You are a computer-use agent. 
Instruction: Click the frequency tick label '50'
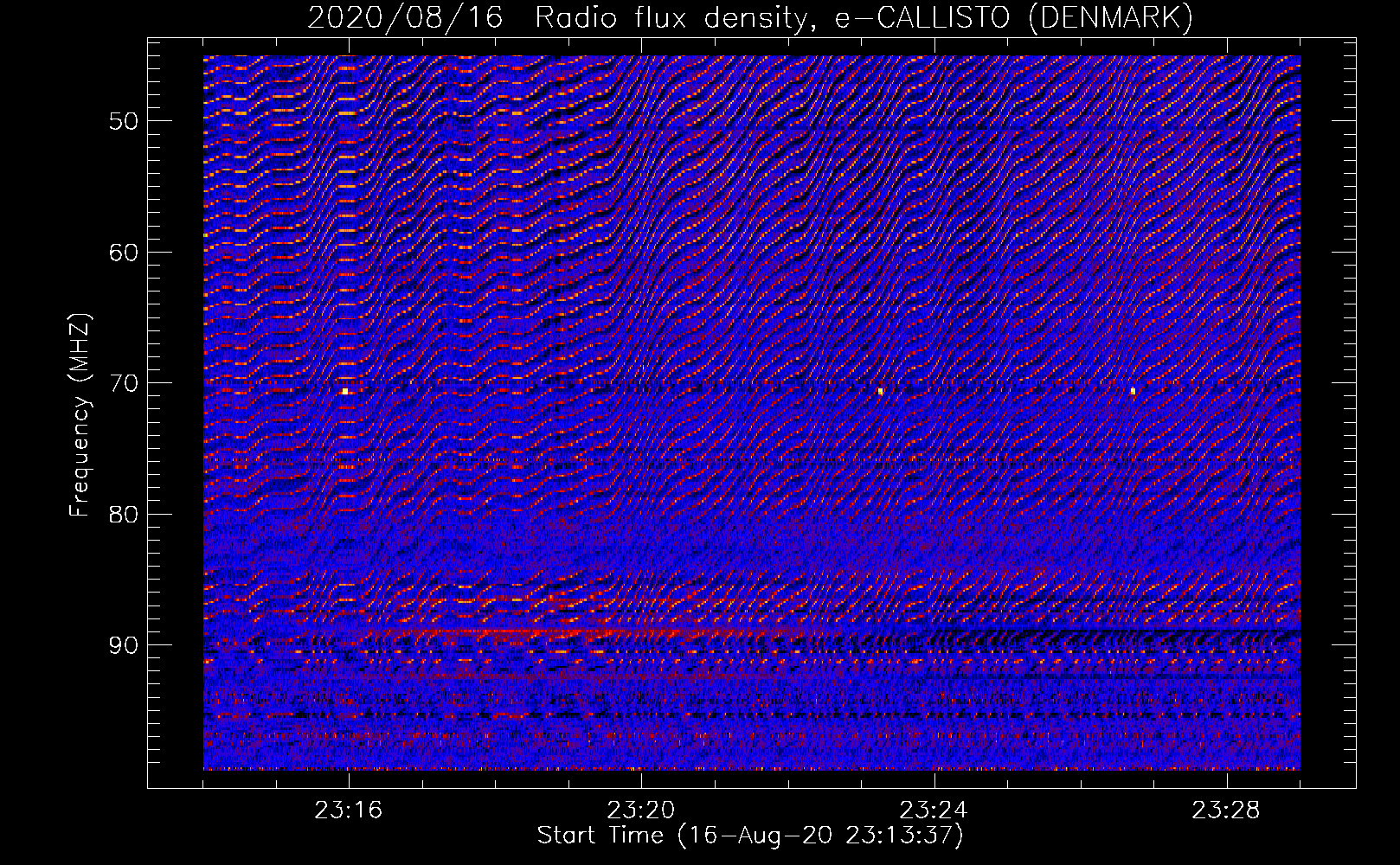pos(123,121)
